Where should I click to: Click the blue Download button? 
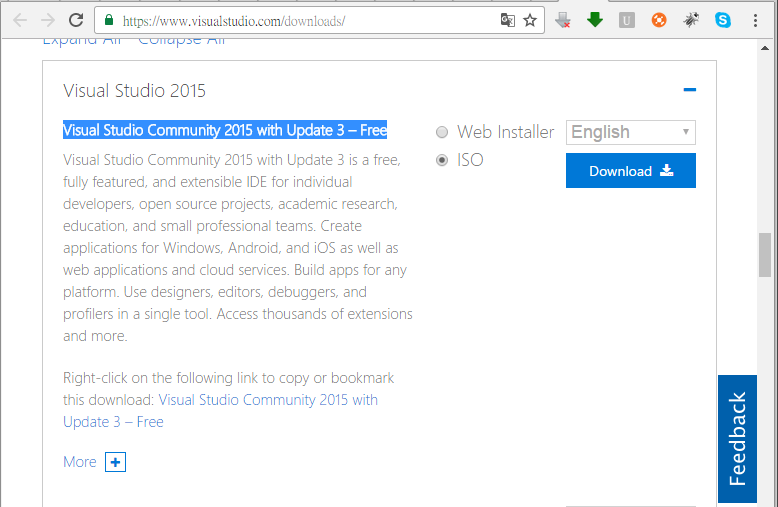point(631,171)
